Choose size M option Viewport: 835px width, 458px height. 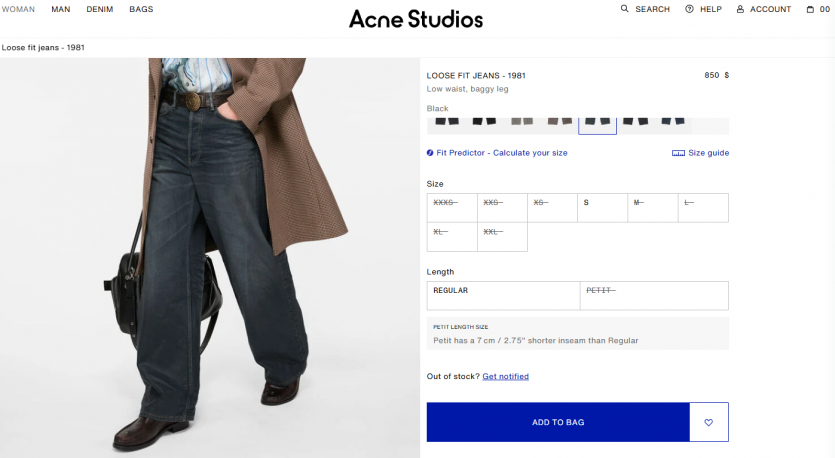click(653, 208)
